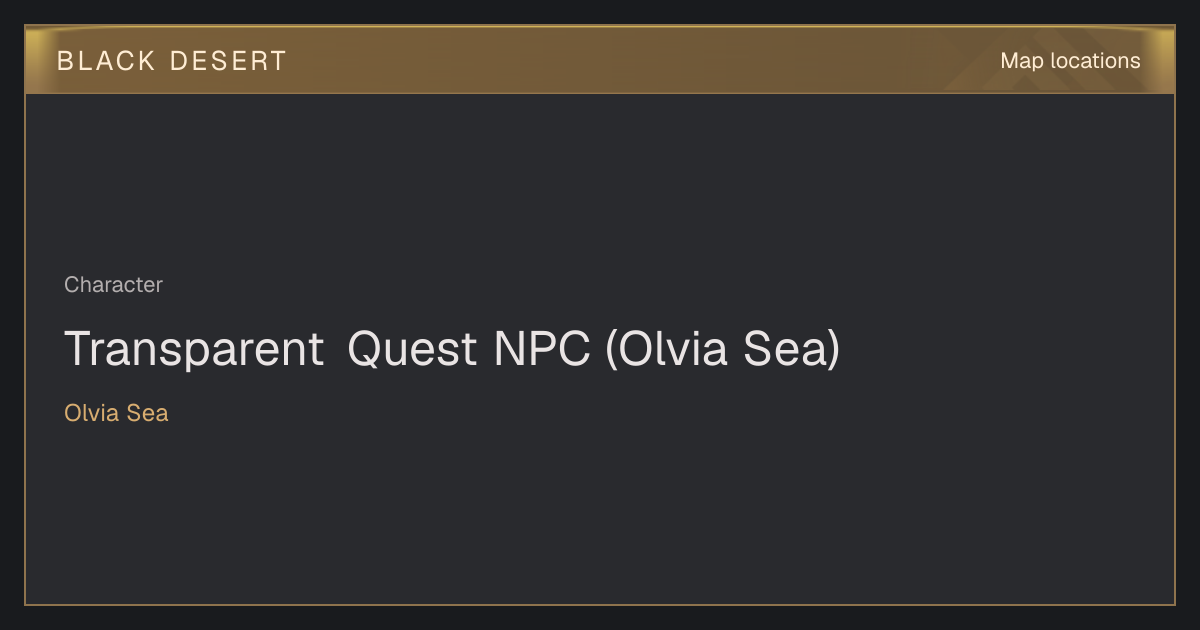1200x630 pixels.
Task: Click the Transparent Quest NPC title
Action: tap(452, 350)
